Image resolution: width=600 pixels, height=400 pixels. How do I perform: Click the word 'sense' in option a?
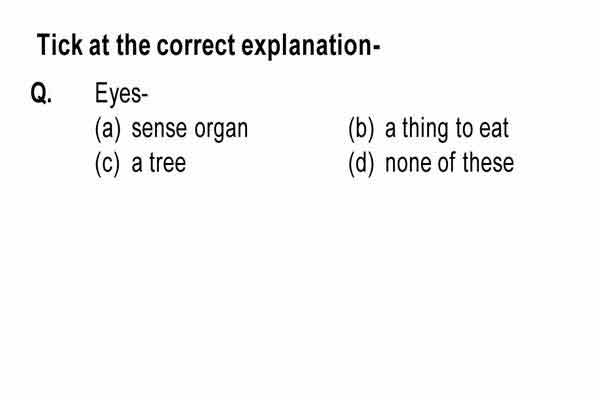[159, 129]
